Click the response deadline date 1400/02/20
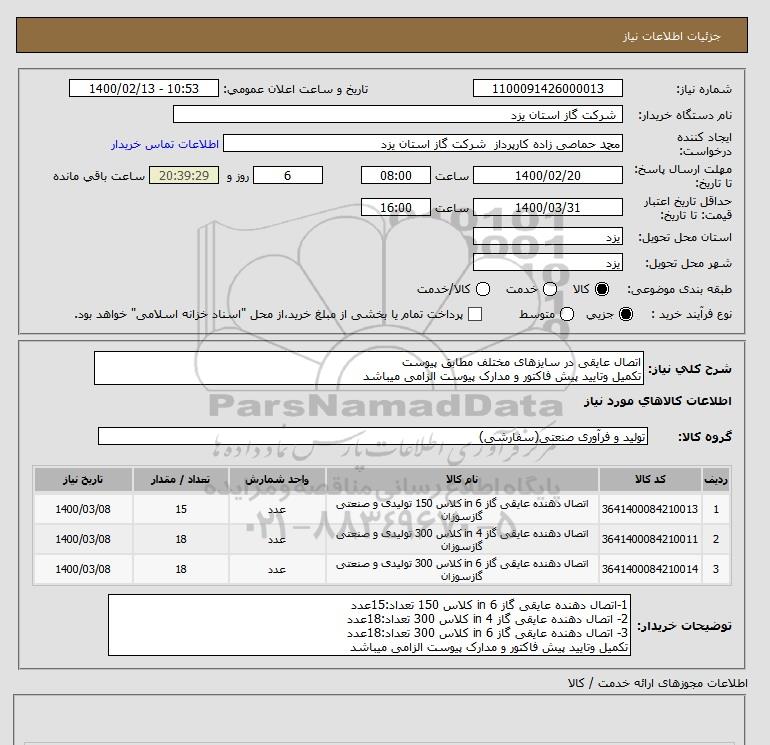This screenshot has height=745, width=770. tap(548, 175)
